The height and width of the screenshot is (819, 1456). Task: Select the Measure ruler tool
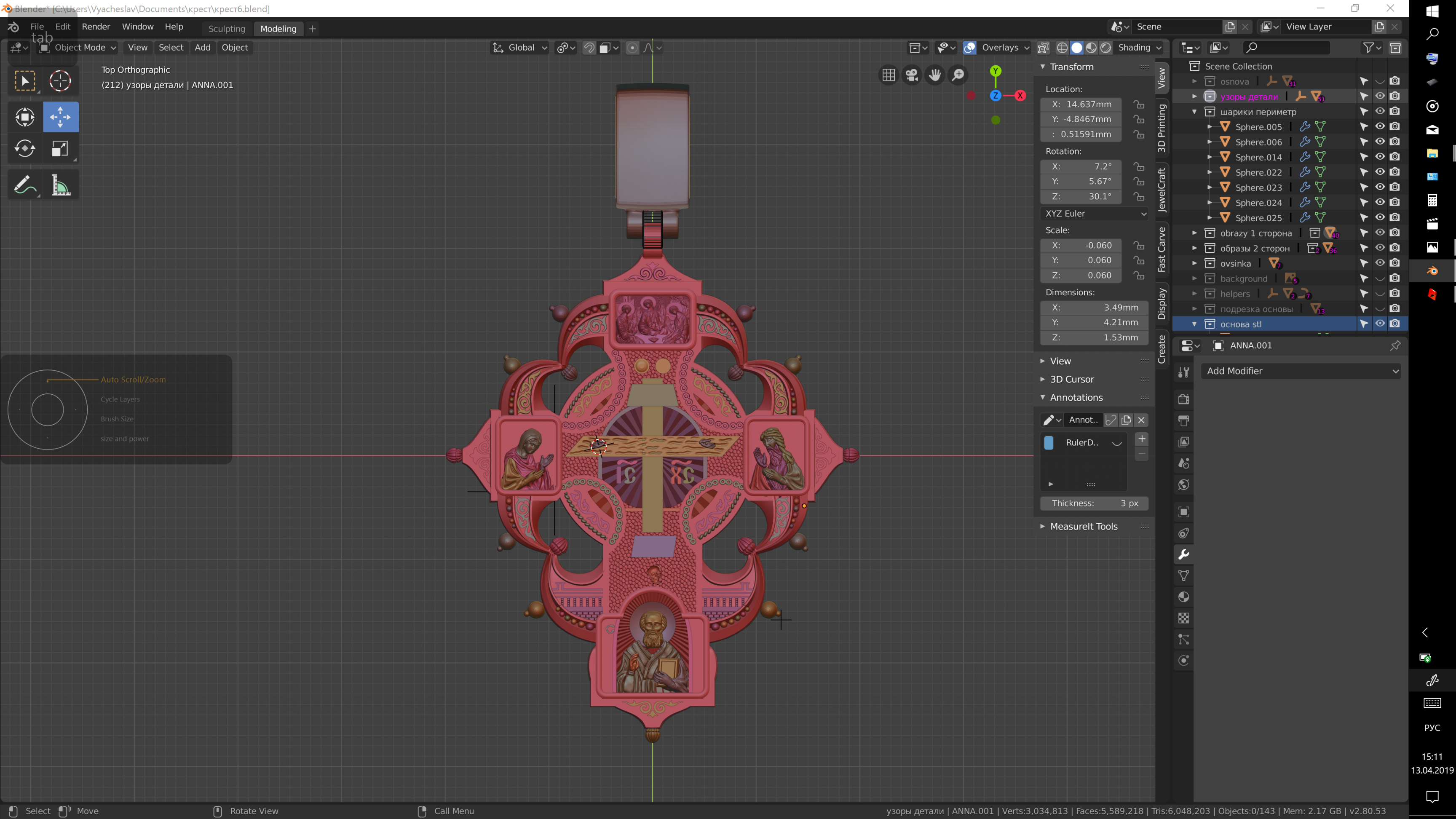(60, 185)
